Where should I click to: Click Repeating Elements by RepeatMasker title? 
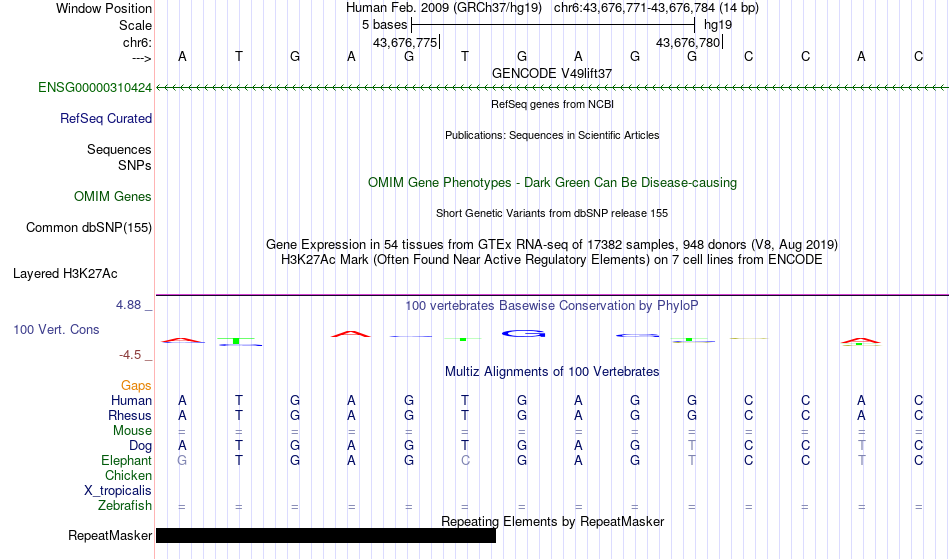[x=552, y=521]
